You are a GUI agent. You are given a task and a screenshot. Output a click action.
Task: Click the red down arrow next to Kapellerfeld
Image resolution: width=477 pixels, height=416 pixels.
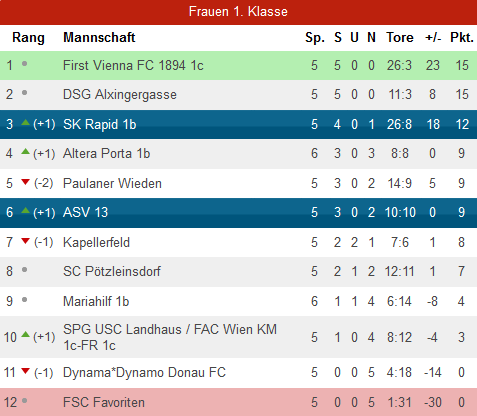tap(25, 241)
